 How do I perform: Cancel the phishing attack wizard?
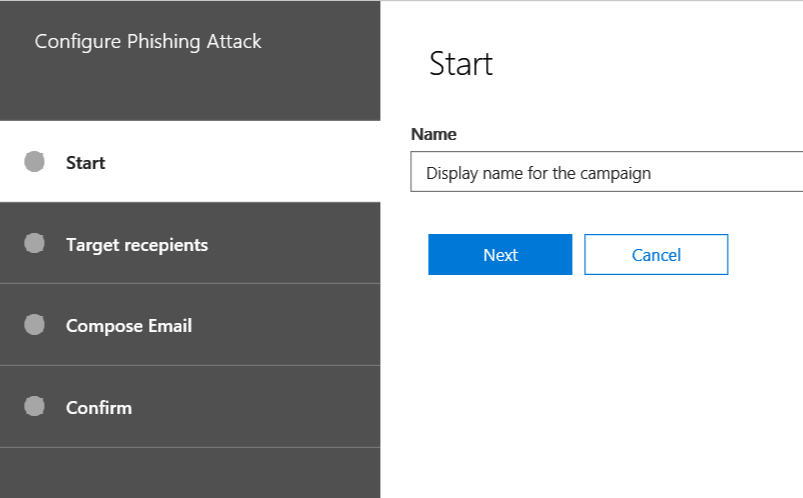656,255
